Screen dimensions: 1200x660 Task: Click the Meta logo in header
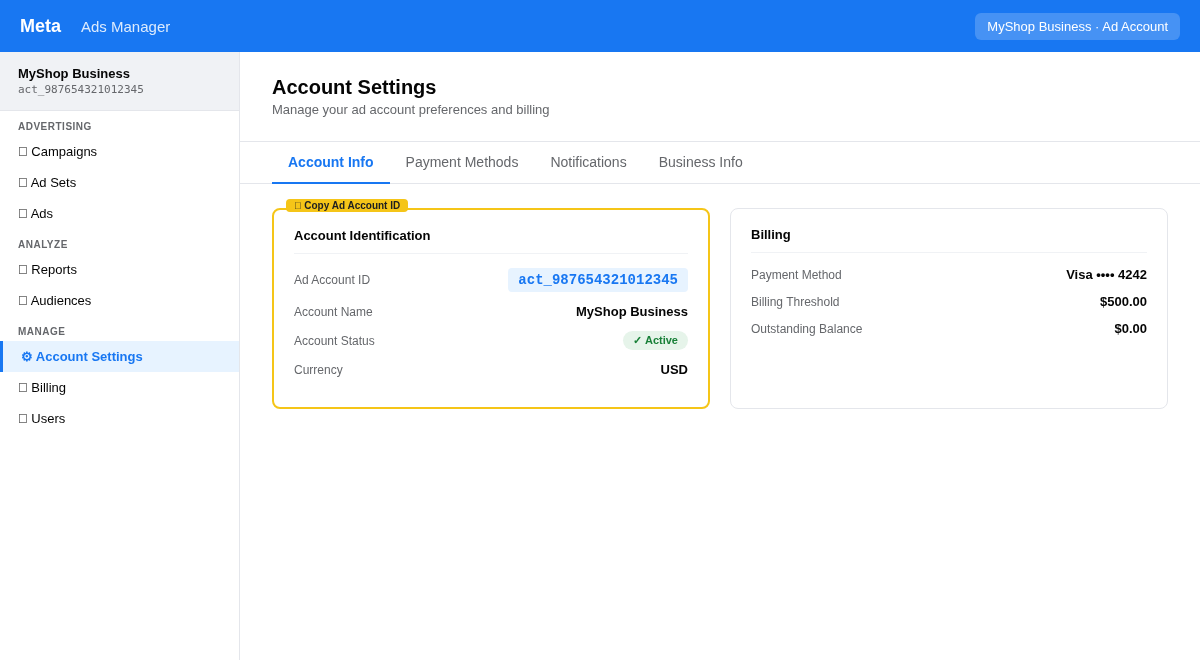tap(40, 26)
